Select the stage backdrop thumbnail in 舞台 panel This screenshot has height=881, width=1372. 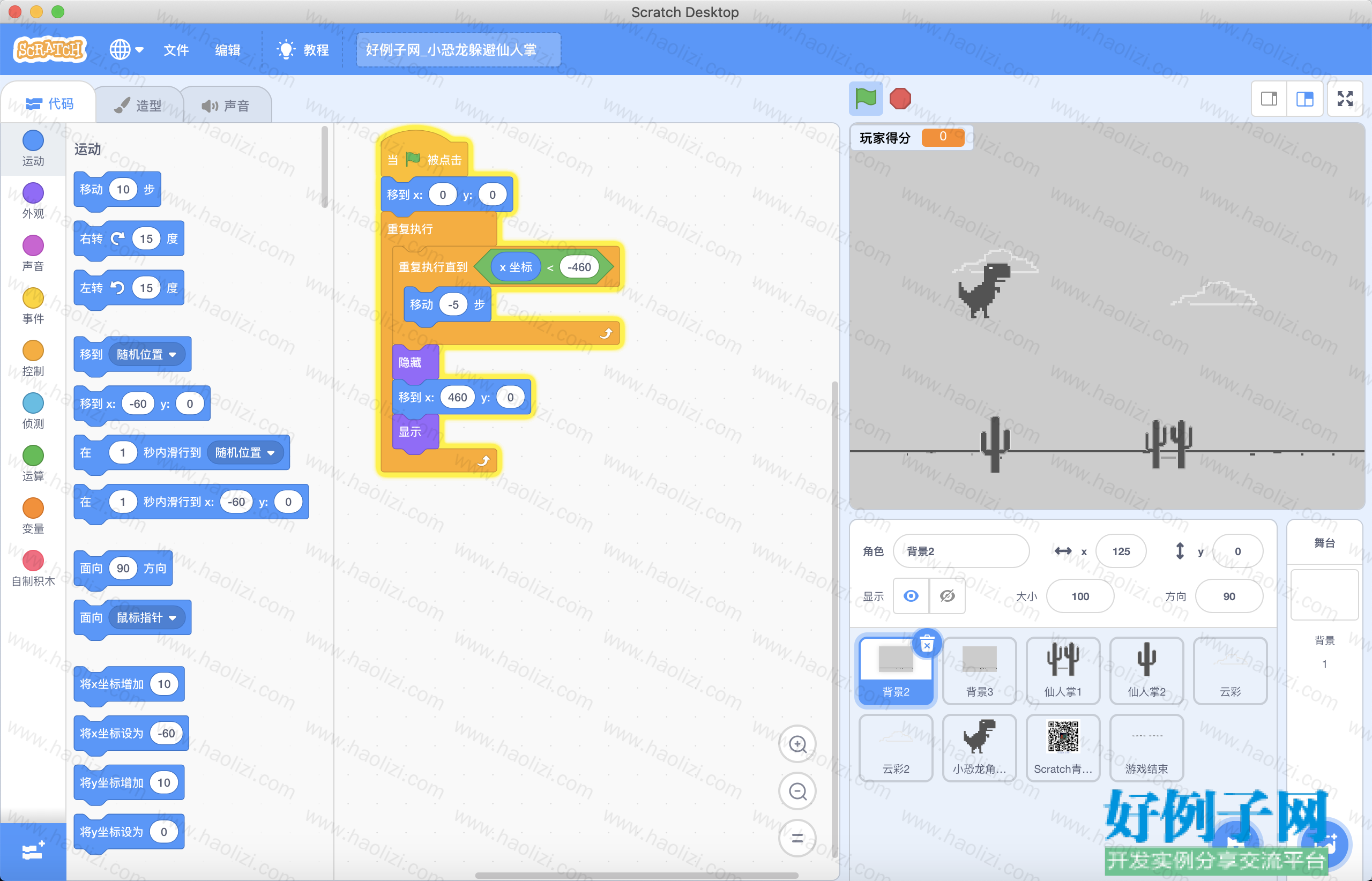pyautogui.click(x=1324, y=595)
